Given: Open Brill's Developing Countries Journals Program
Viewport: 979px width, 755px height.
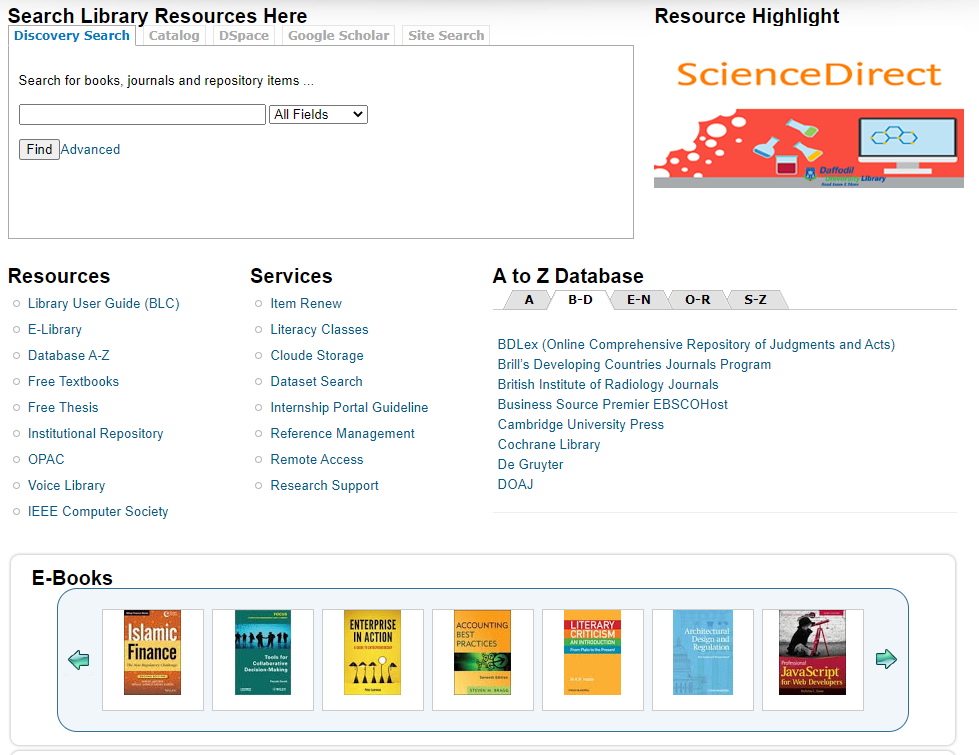Looking at the screenshot, I should tap(634, 365).
